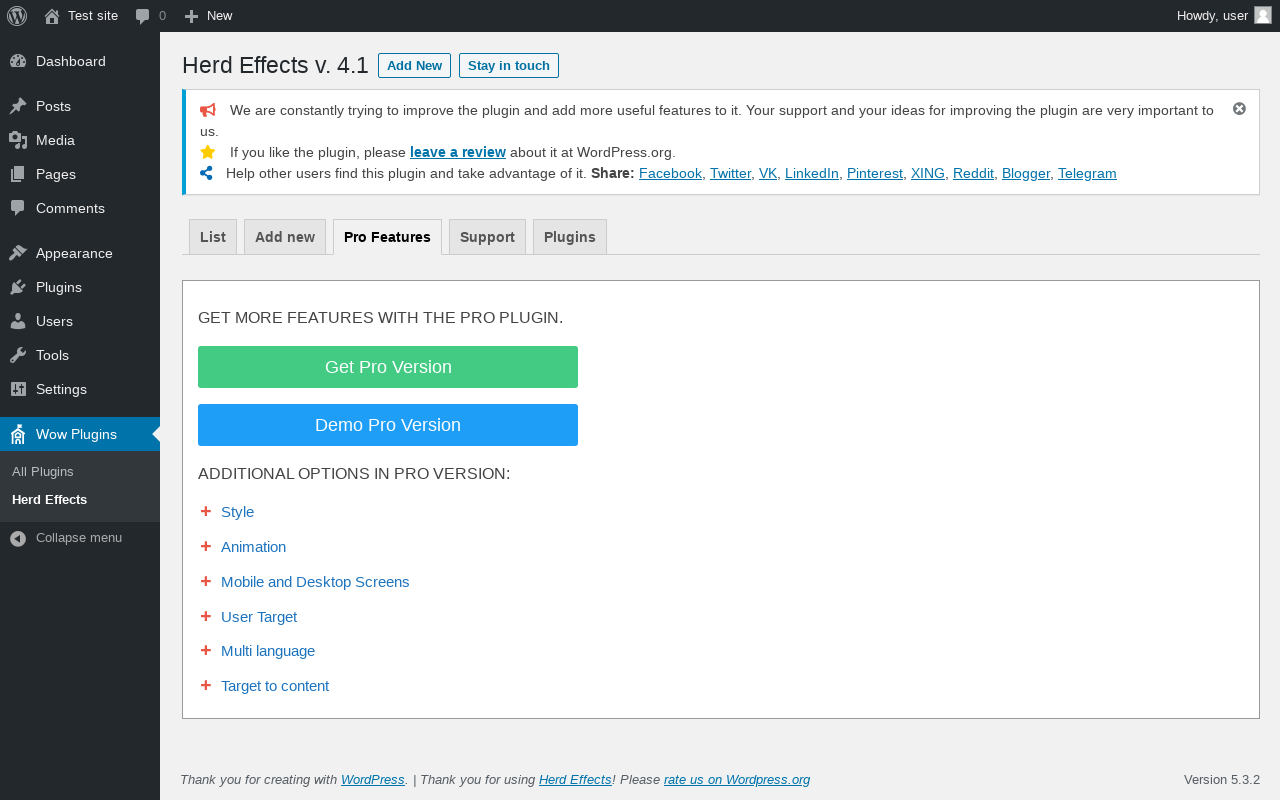Screen dimensions: 1280x800
Task: Click rate us on Wordpress.org link
Action: [737, 780]
